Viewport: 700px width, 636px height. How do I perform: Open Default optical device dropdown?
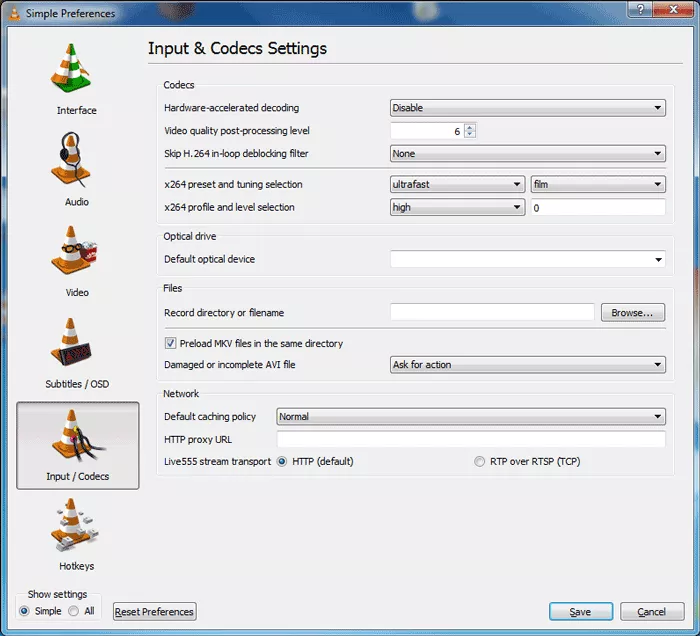(528, 259)
